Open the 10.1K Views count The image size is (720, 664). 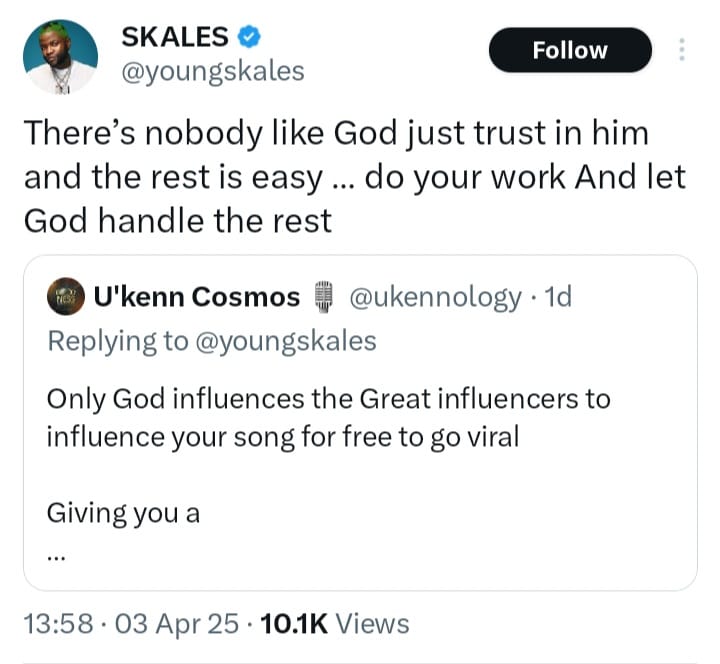pos(334,624)
